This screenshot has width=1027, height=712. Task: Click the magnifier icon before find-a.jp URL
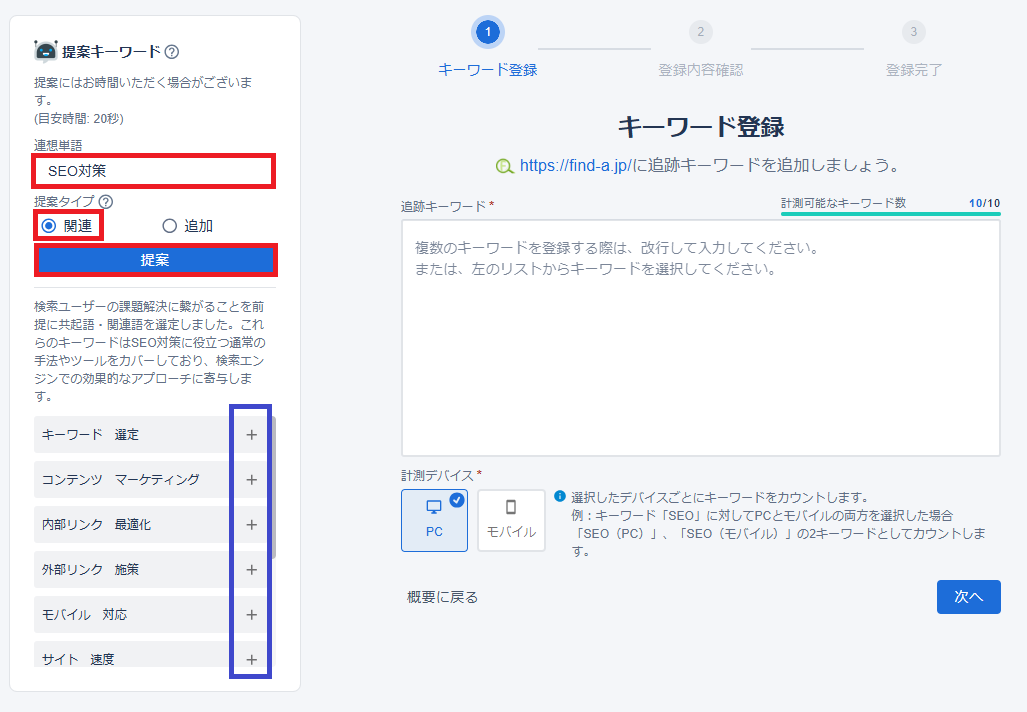coord(504,166)
